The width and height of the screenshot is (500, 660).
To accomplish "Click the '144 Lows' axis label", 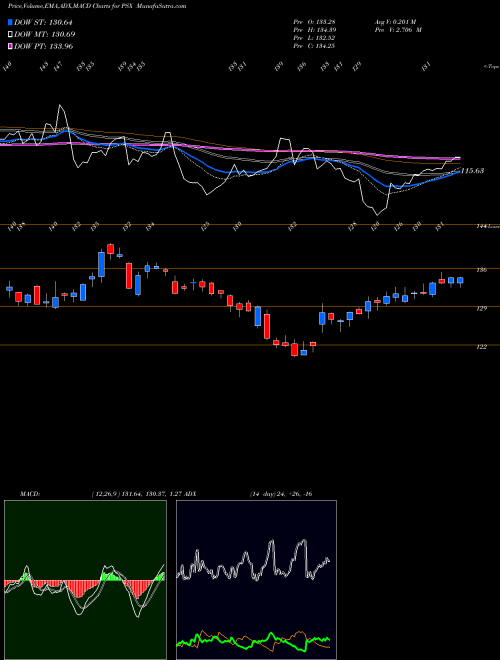I will (x=487, y=226).
